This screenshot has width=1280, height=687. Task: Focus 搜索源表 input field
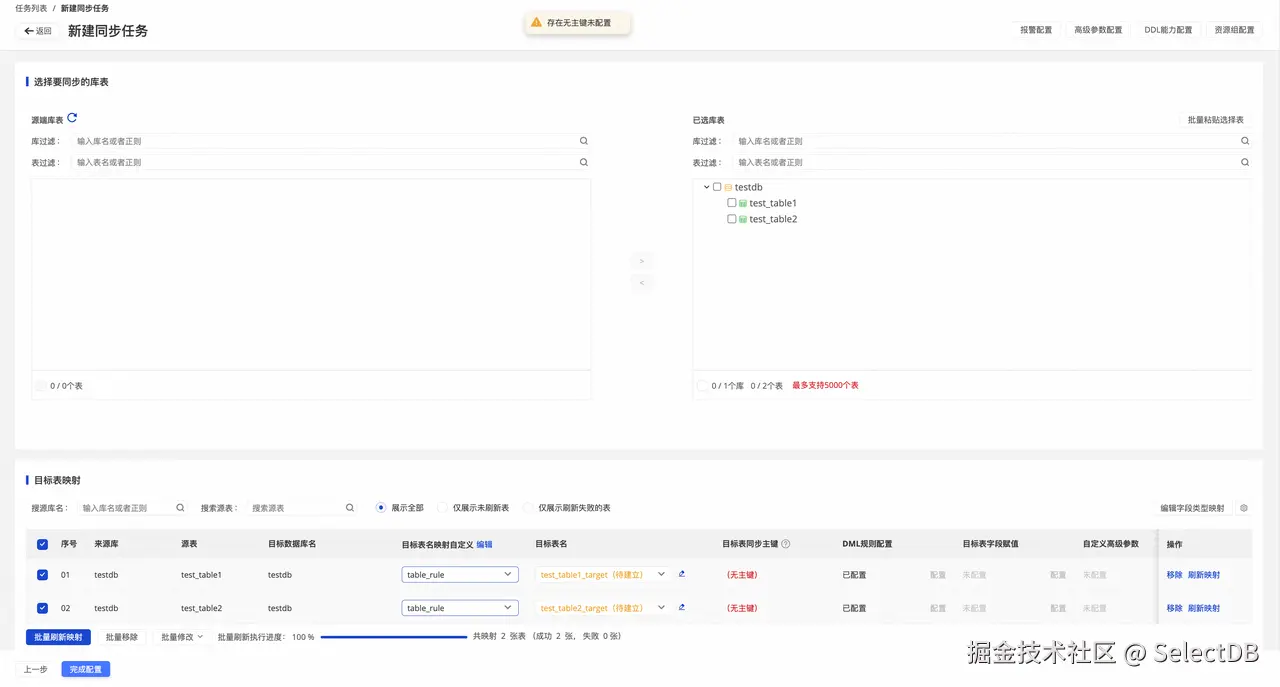[302, 508]
